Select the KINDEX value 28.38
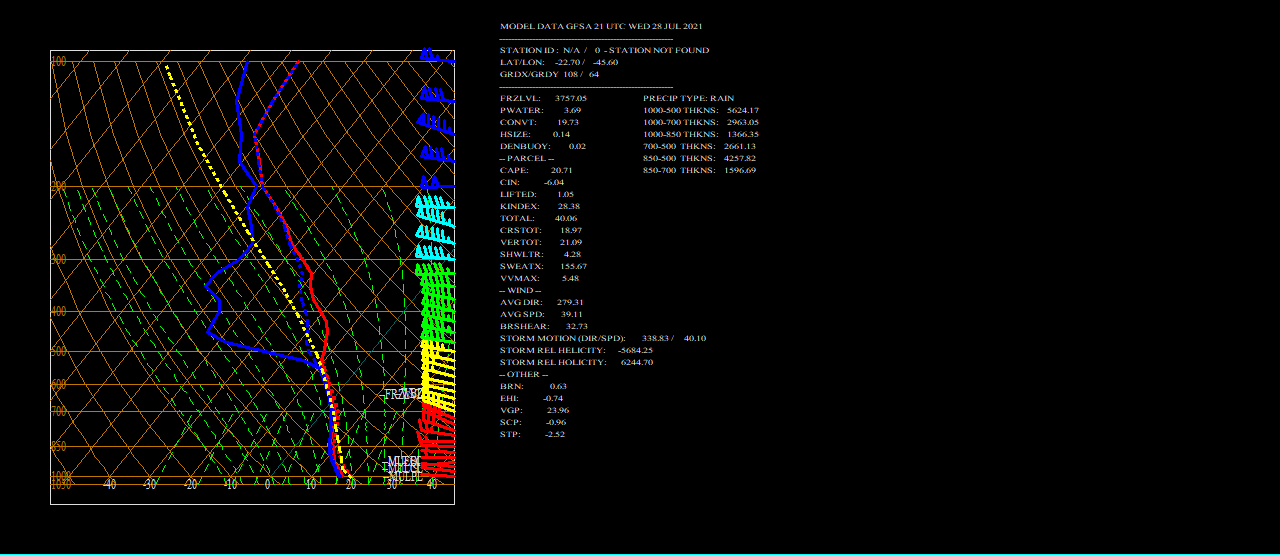 (568, 206)
